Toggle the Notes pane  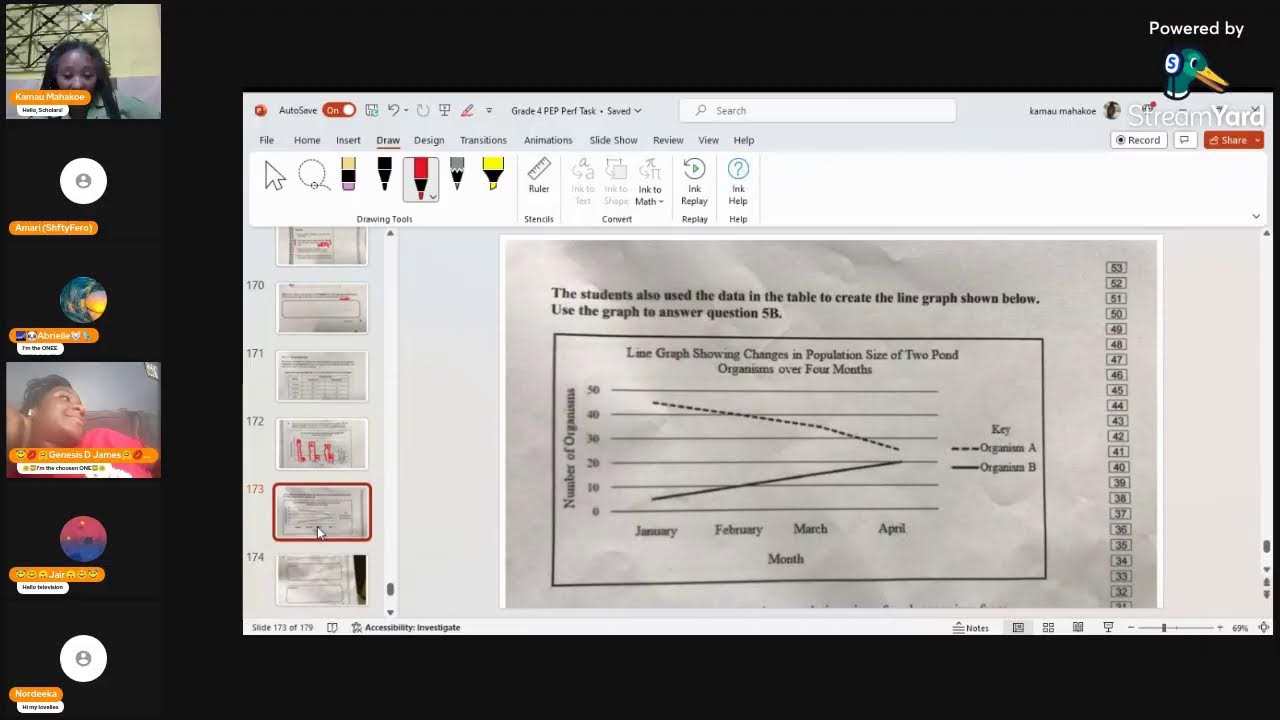971,628
